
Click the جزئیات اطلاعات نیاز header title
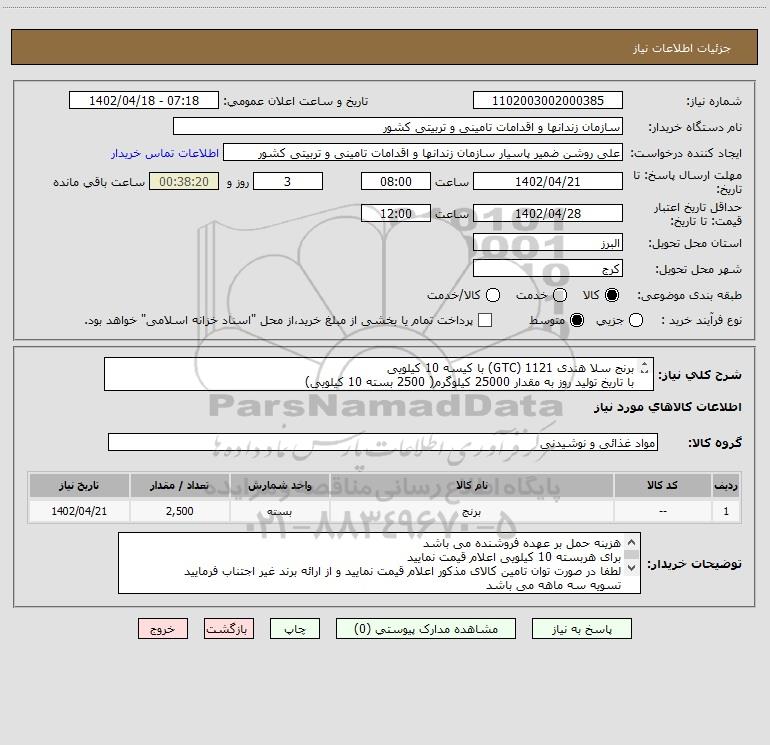point(681,48)
